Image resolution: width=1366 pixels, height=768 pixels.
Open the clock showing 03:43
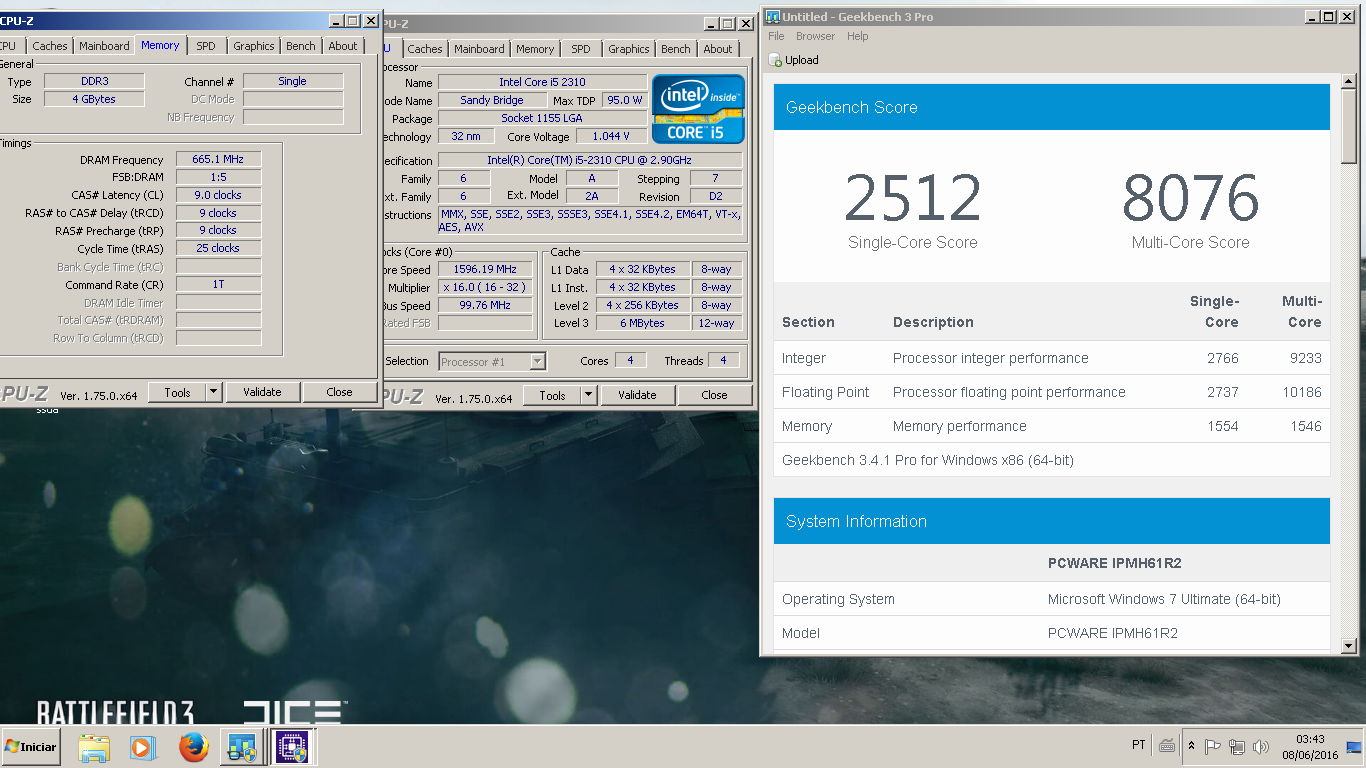(1310, 747)
